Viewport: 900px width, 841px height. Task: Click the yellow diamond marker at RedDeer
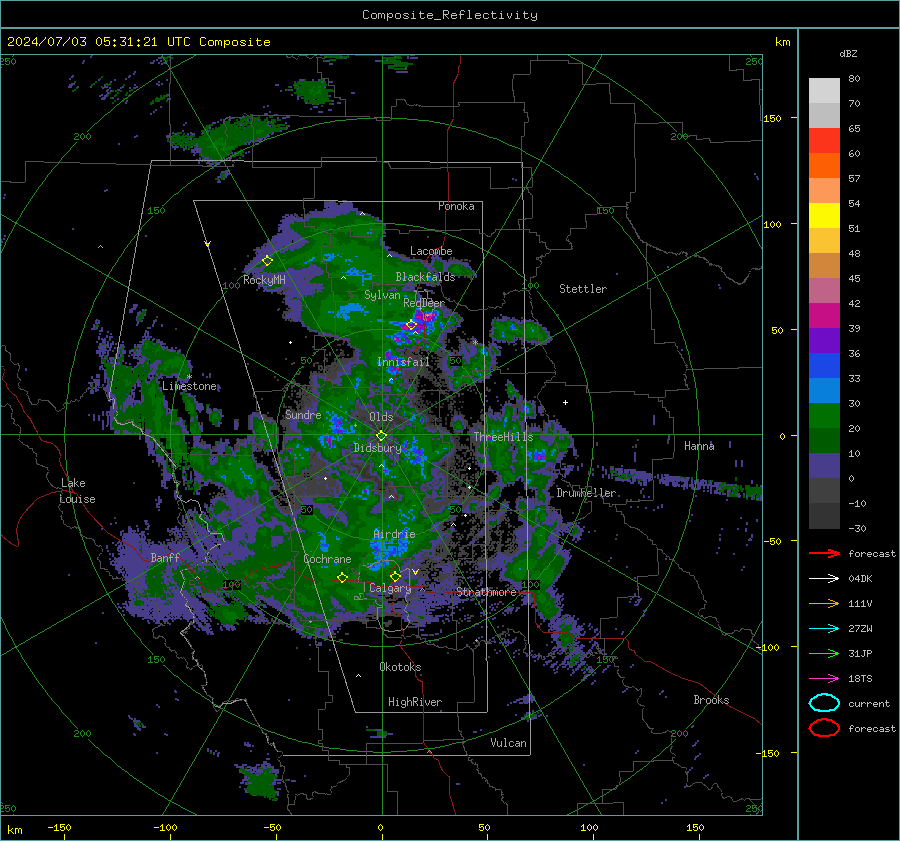pyautogui.click(x=412, y=325)
